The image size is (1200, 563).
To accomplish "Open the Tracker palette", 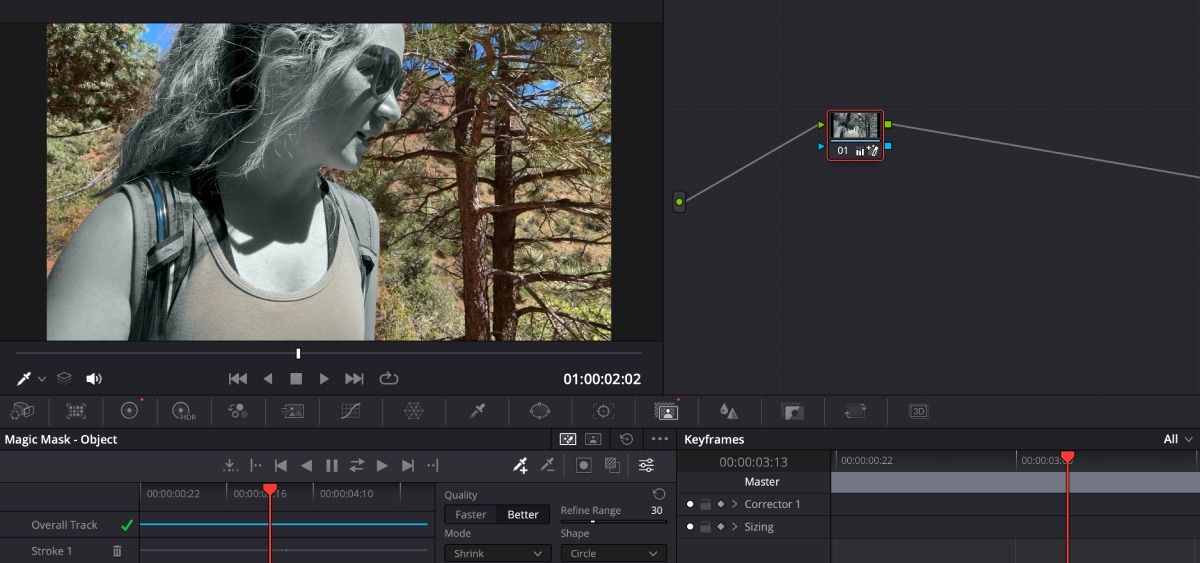I will click(x=603, y=411).
